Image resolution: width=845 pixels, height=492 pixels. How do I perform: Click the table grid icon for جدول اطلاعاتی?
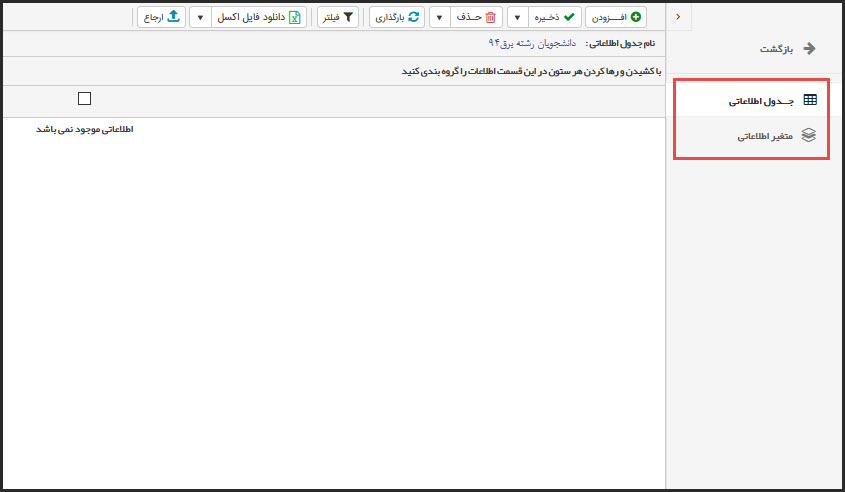[x=810, y=100]
